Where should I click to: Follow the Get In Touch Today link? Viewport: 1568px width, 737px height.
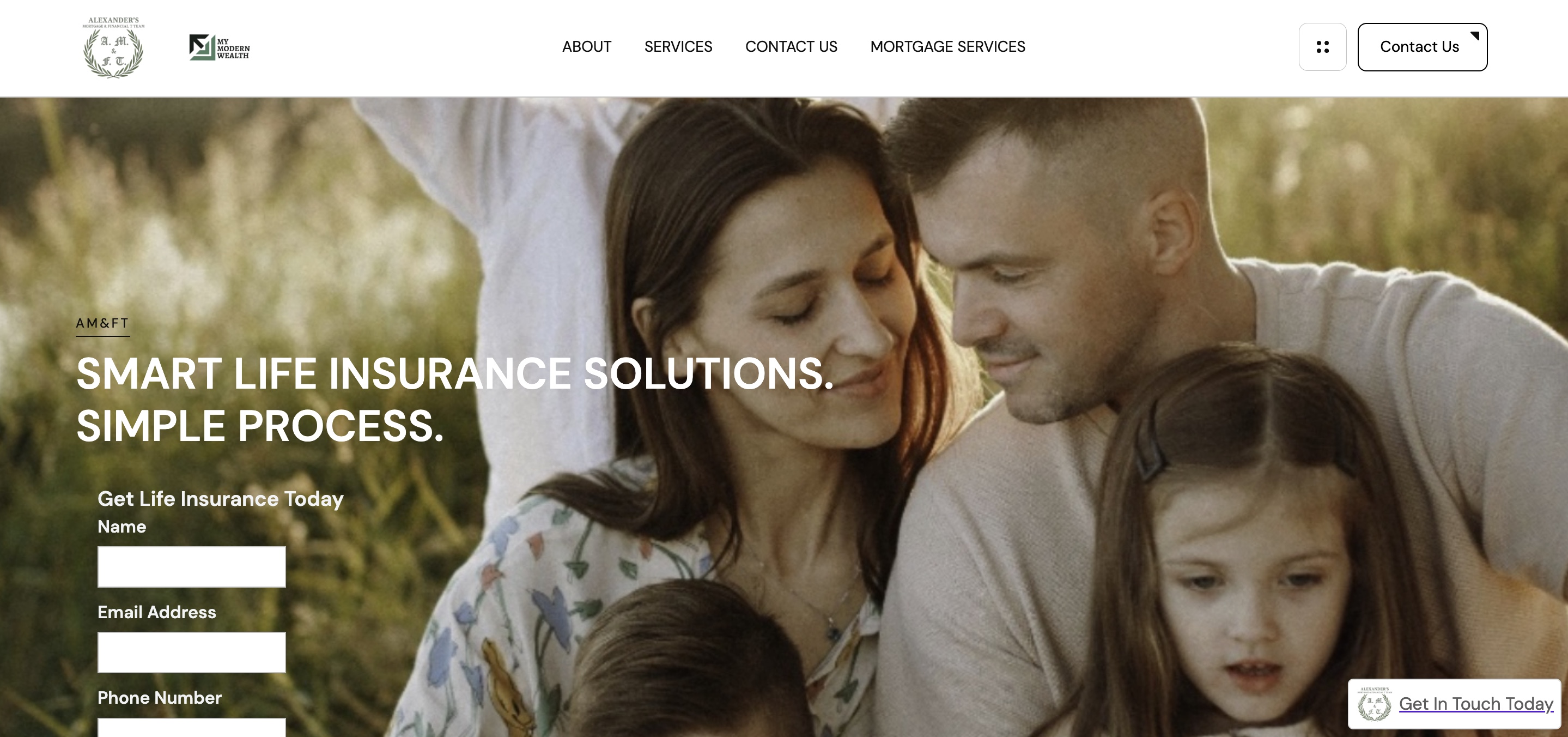point(1476,704)
